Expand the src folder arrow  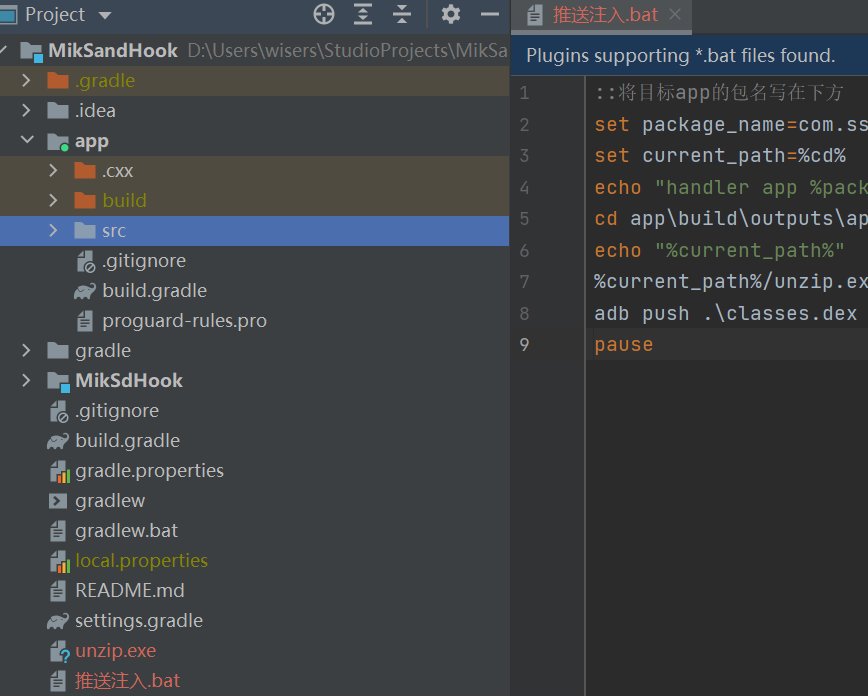[x=54, y=231]
